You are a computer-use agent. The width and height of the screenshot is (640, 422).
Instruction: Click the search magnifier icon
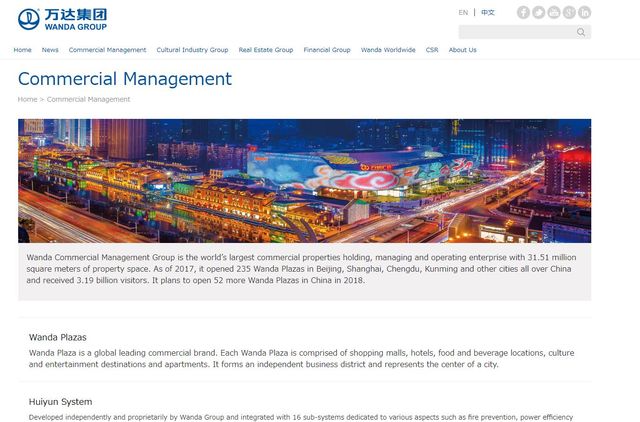pyautogui.click(x=581, y=32)
